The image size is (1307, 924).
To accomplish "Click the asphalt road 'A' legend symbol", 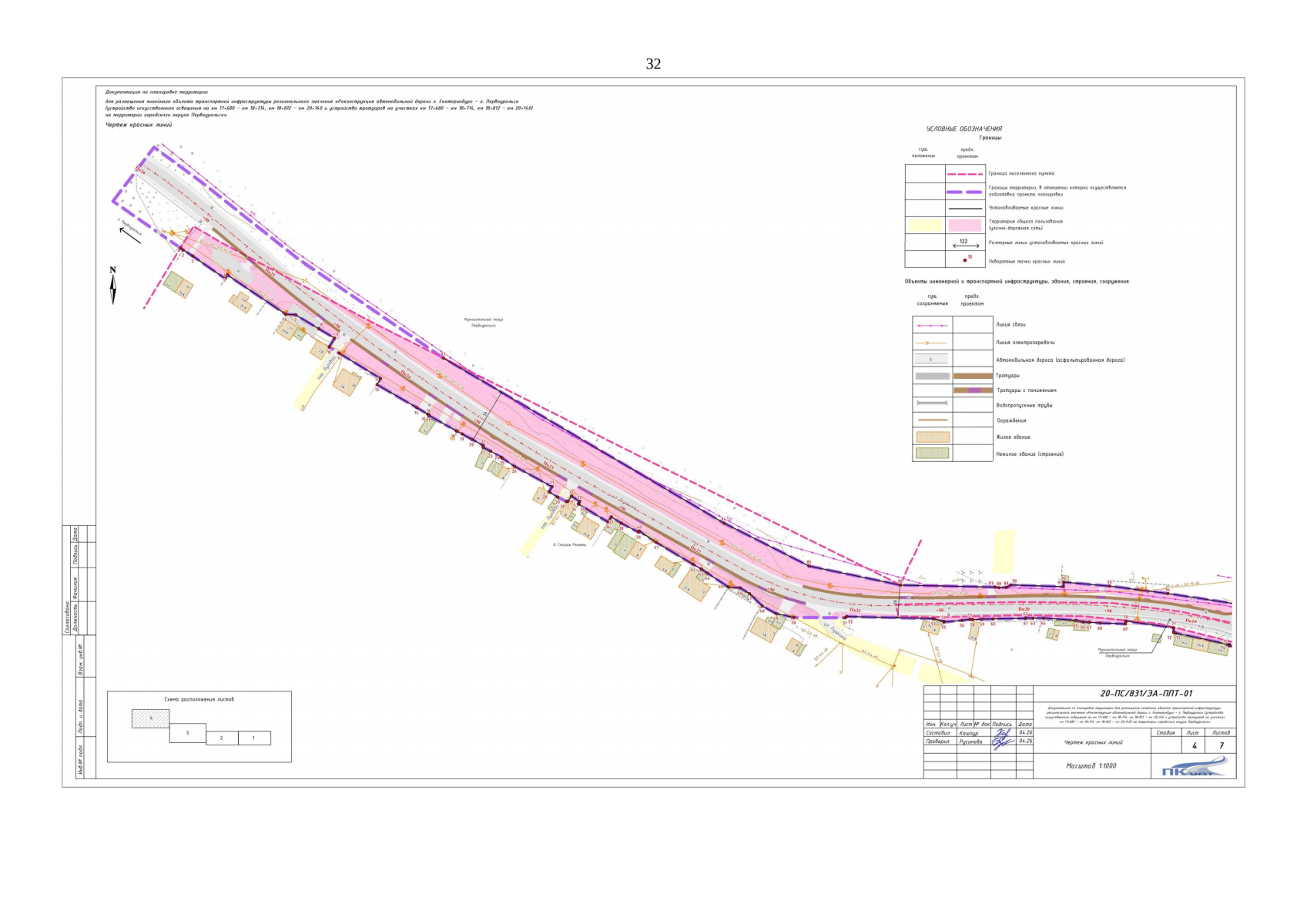I will [932, 360].
